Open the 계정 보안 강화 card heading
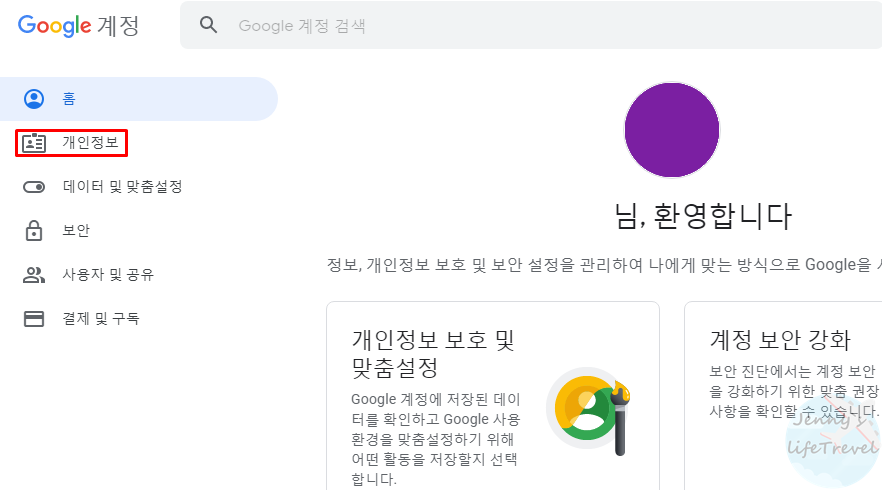Viewport: 882px width, 490px height. click(780, 340)
